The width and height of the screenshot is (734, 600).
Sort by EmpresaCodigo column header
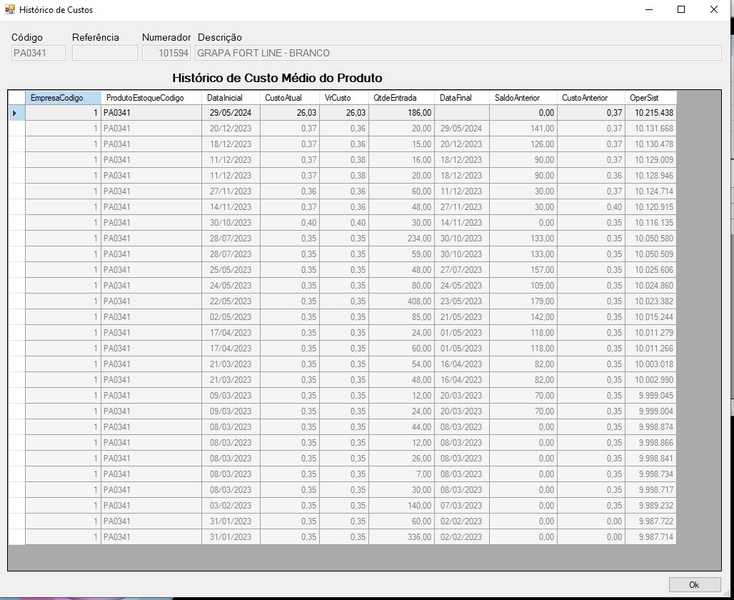click(63, 98)
